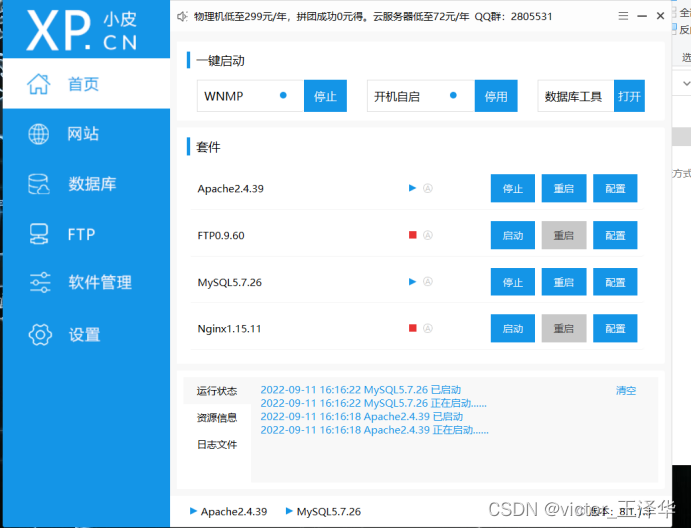692x528 pixels.
Task: Click the database cloud icon
Action: coord(39,184)
